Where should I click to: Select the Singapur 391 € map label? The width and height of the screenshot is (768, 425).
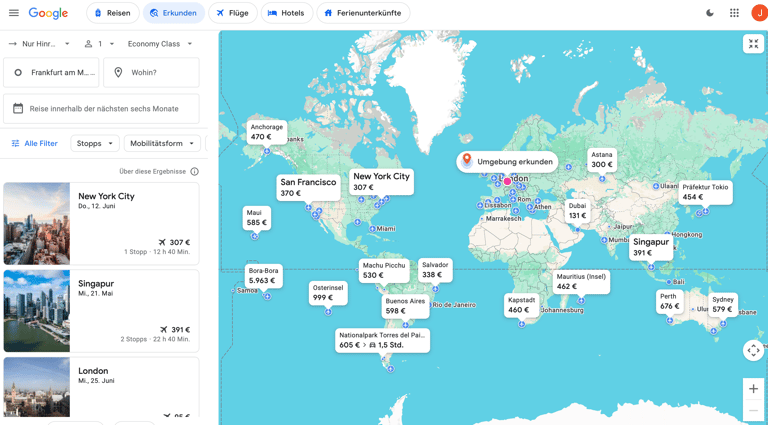[651, 248]
